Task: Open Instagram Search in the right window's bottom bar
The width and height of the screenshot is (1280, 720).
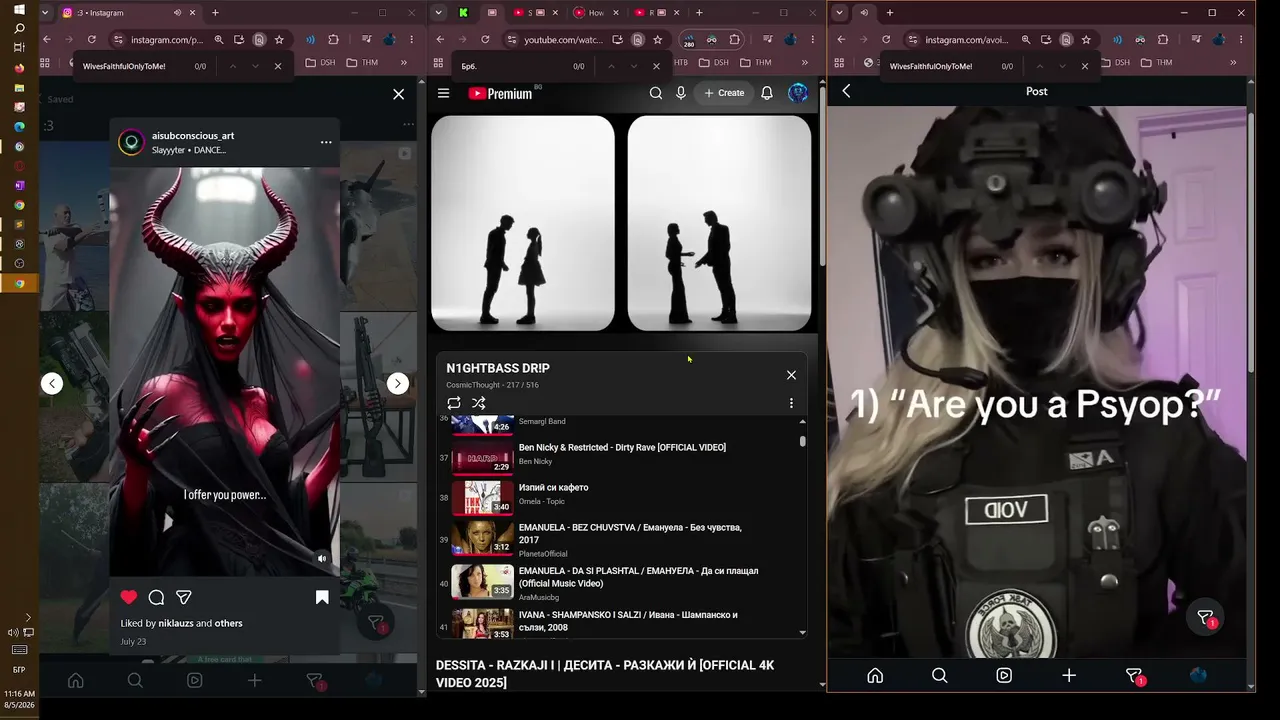Action: pos(939,675)
